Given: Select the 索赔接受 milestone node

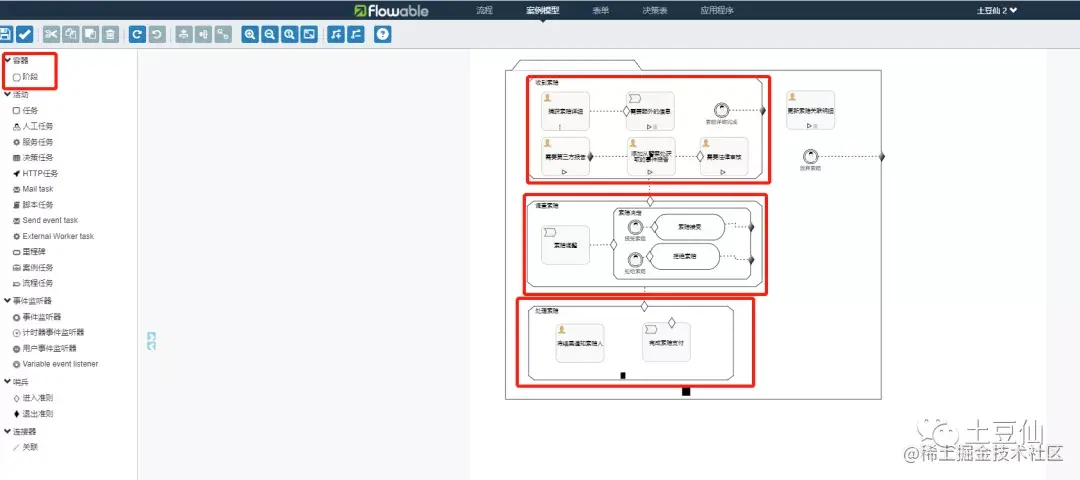Looking at the screenshot, I should click(688, 227).
